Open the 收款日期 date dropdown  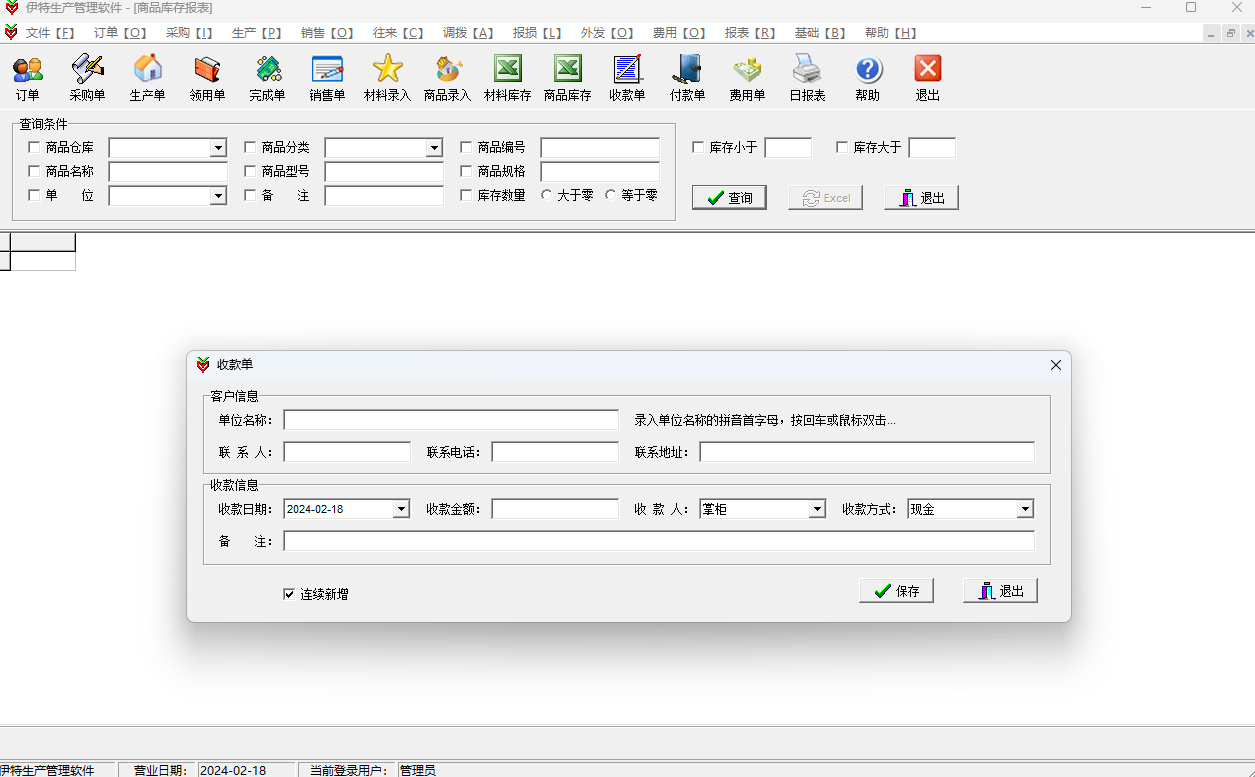401,509
